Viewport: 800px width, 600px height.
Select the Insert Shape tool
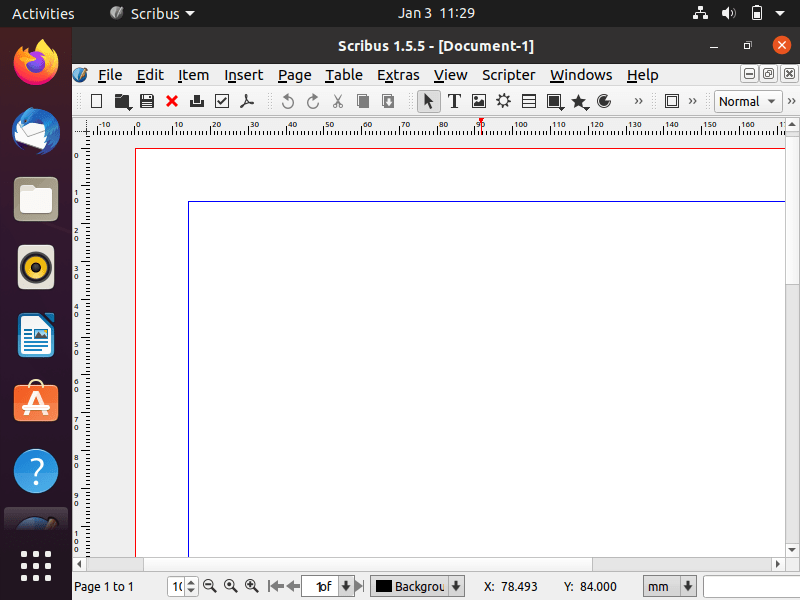553,101
